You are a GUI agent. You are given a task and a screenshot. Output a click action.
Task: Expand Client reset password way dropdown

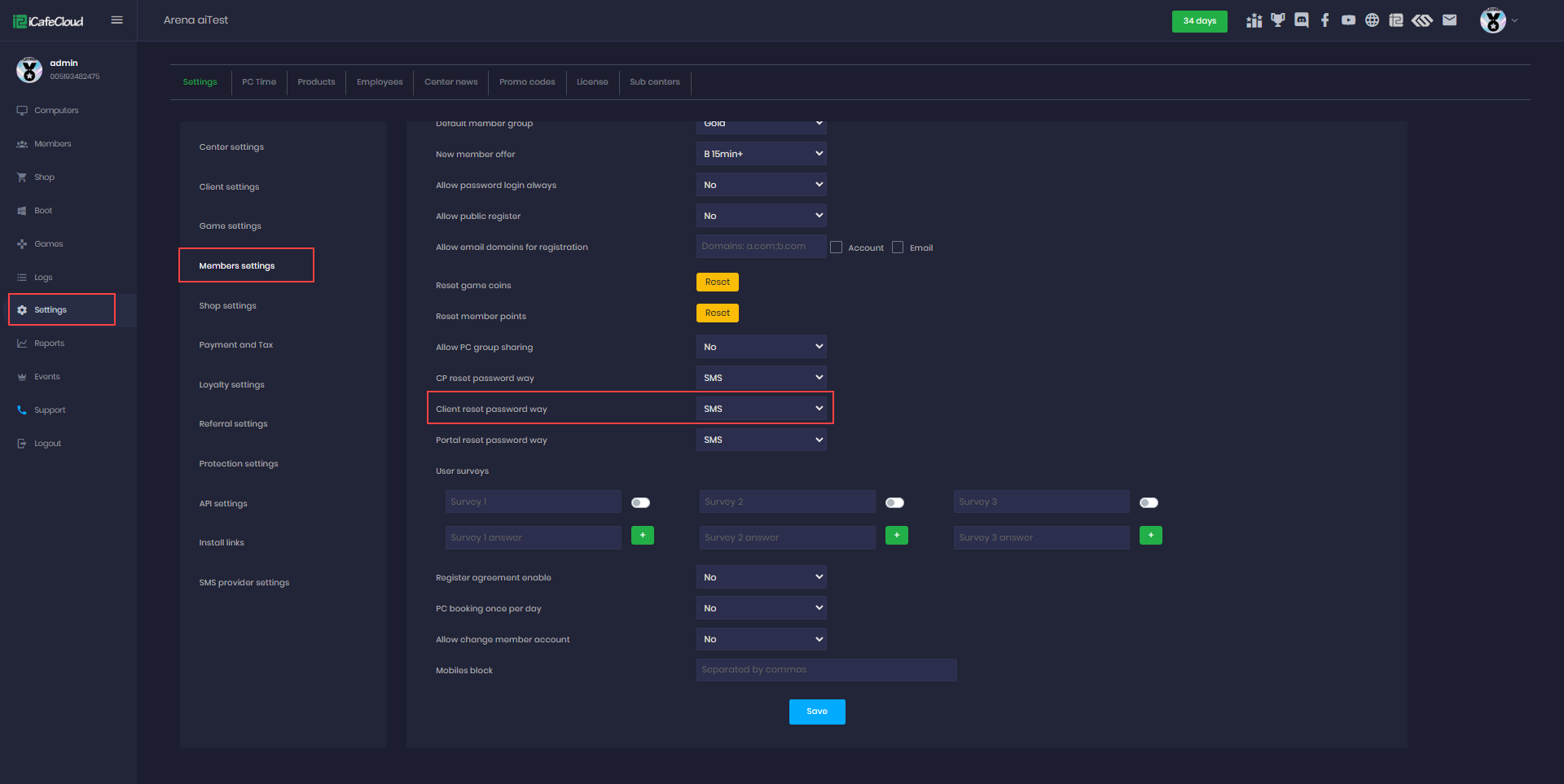point(761,409)
